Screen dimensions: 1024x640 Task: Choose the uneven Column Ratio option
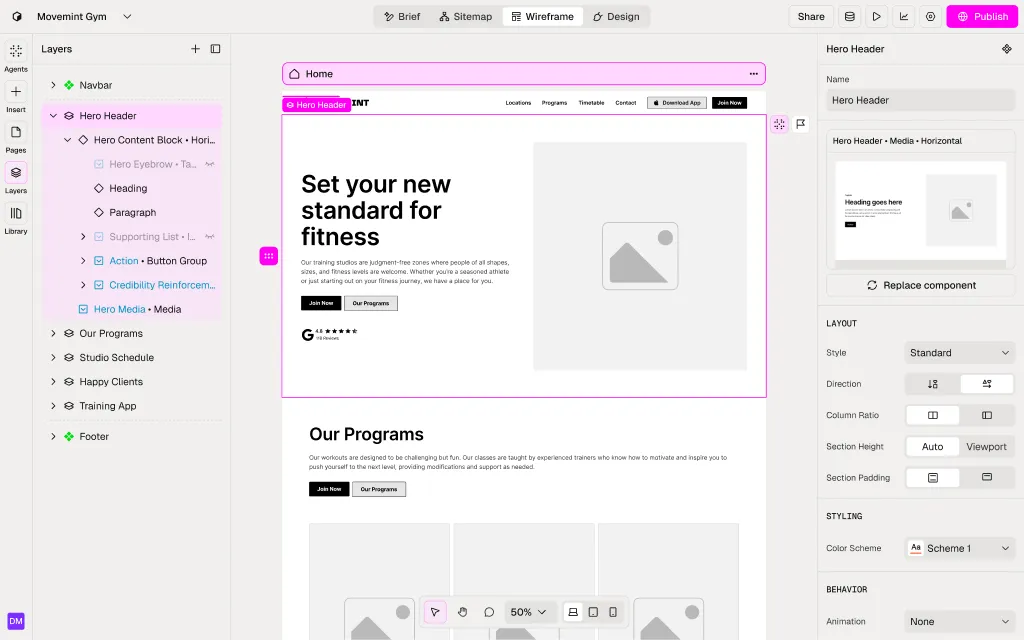pos(987,415)
